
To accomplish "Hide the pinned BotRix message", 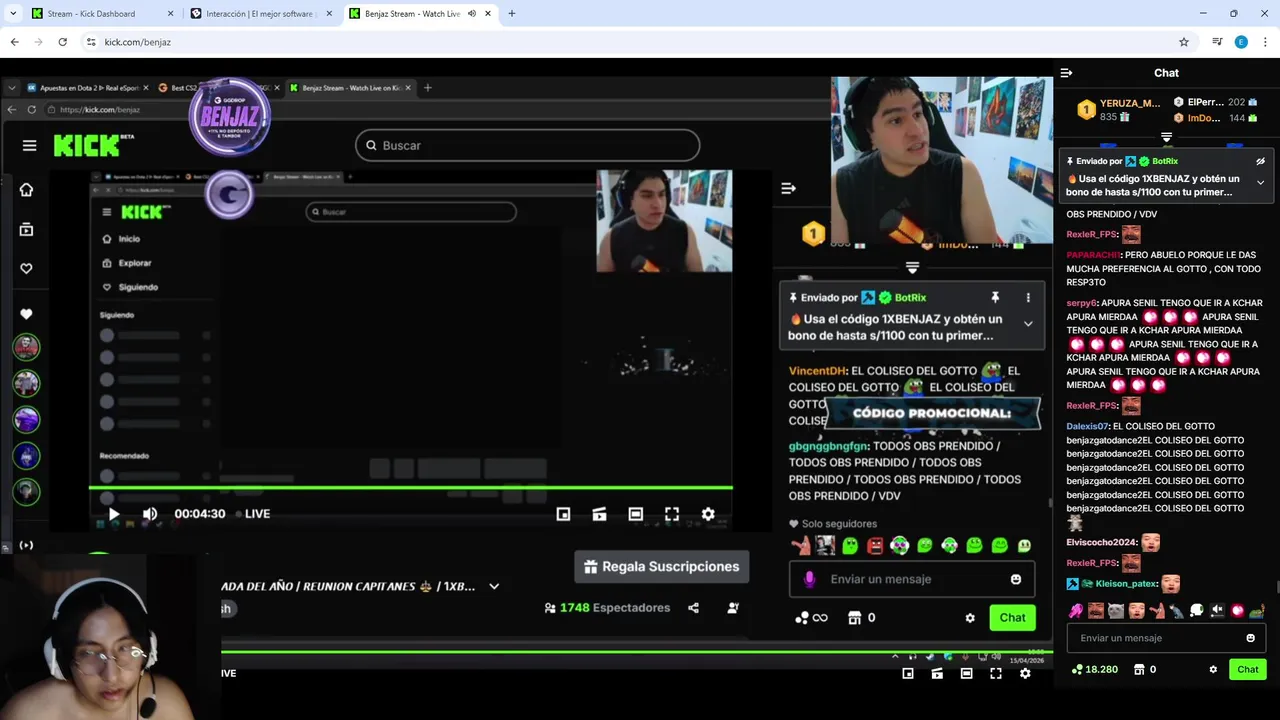I will 1260,161.
